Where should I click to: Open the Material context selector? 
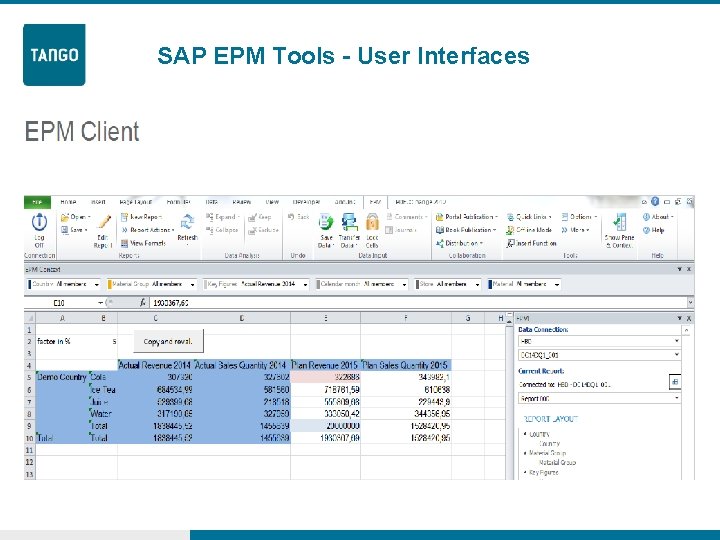524,284
